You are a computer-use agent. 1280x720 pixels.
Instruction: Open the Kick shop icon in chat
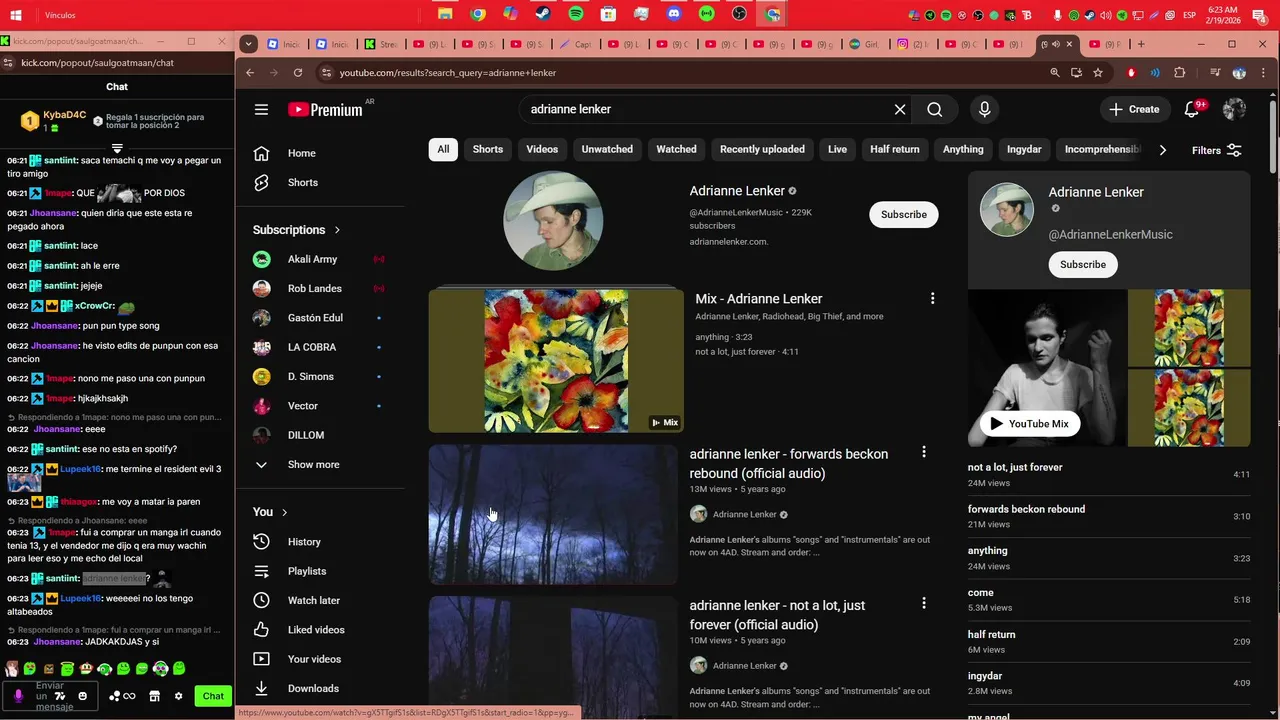coord(154,696)
